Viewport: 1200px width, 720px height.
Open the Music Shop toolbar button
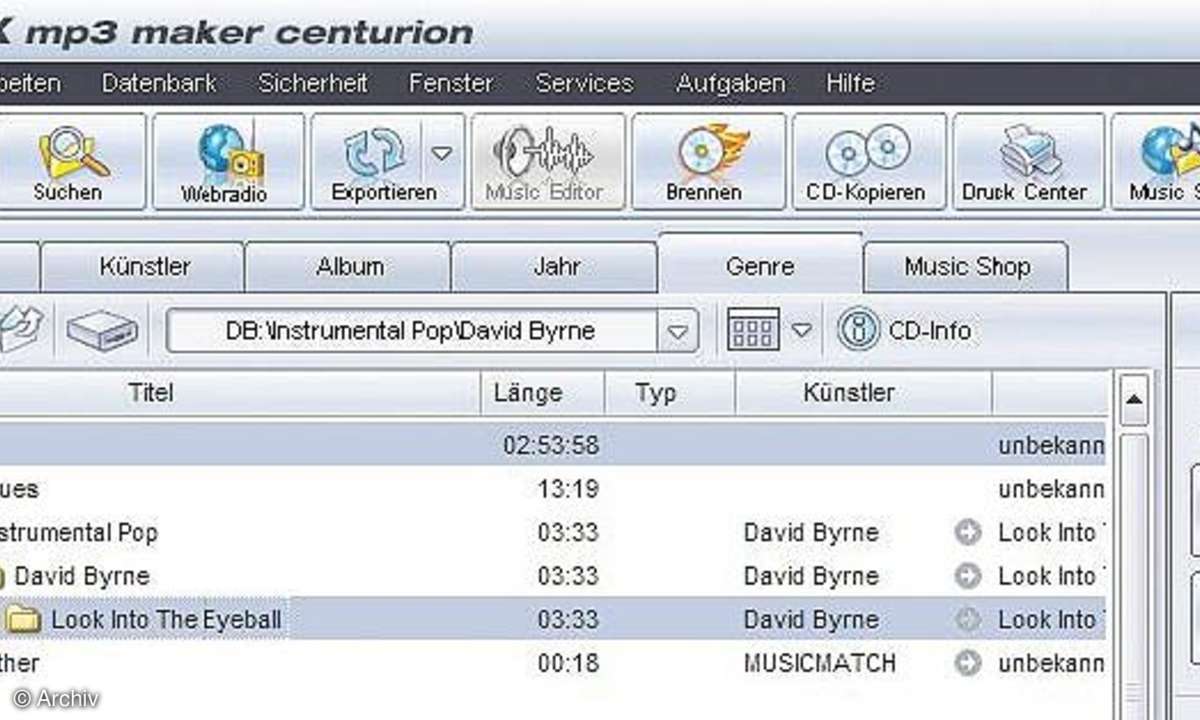point(1156,162)
